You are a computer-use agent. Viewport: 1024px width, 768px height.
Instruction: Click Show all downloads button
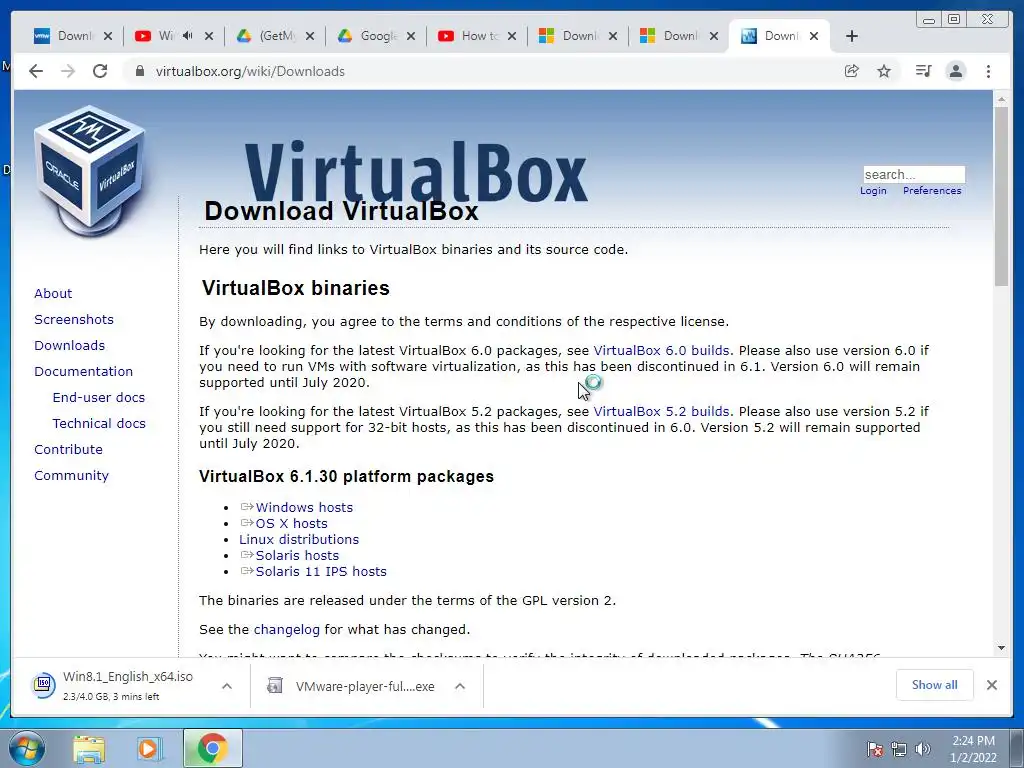[x=935, y=684]
